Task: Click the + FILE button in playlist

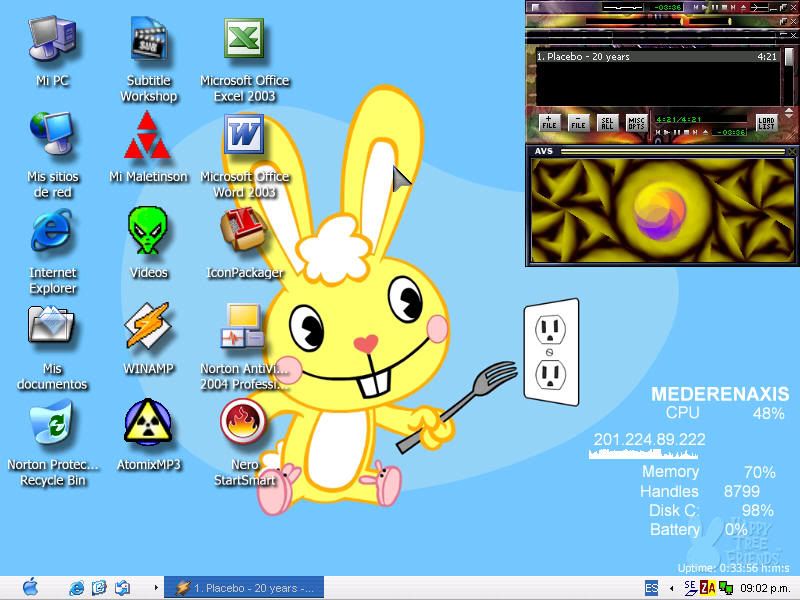Action: tap(550, 122)
